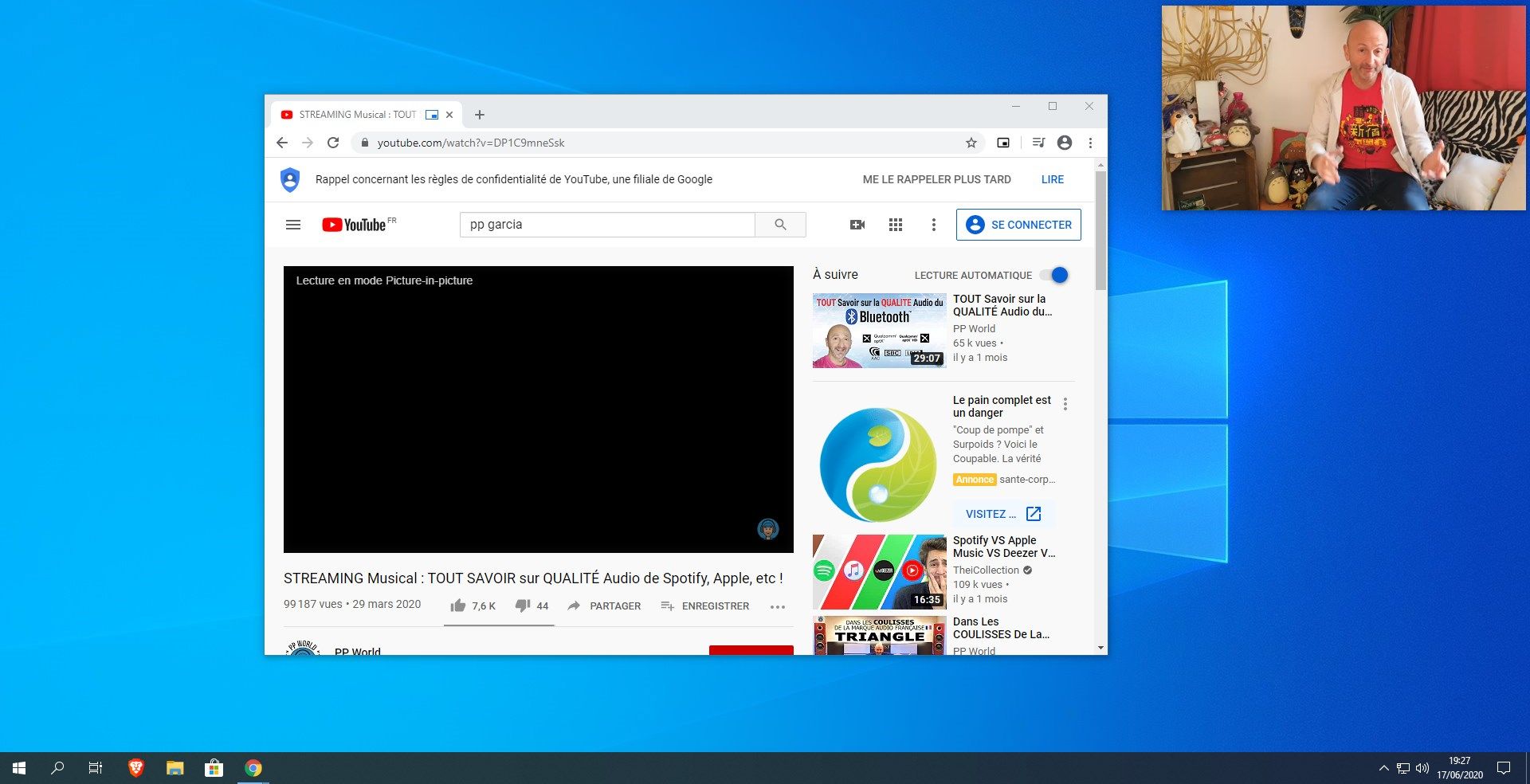1530x784 pixels.
Task: Click the black Picture-in-picture player area
Action: coord(539,410)
